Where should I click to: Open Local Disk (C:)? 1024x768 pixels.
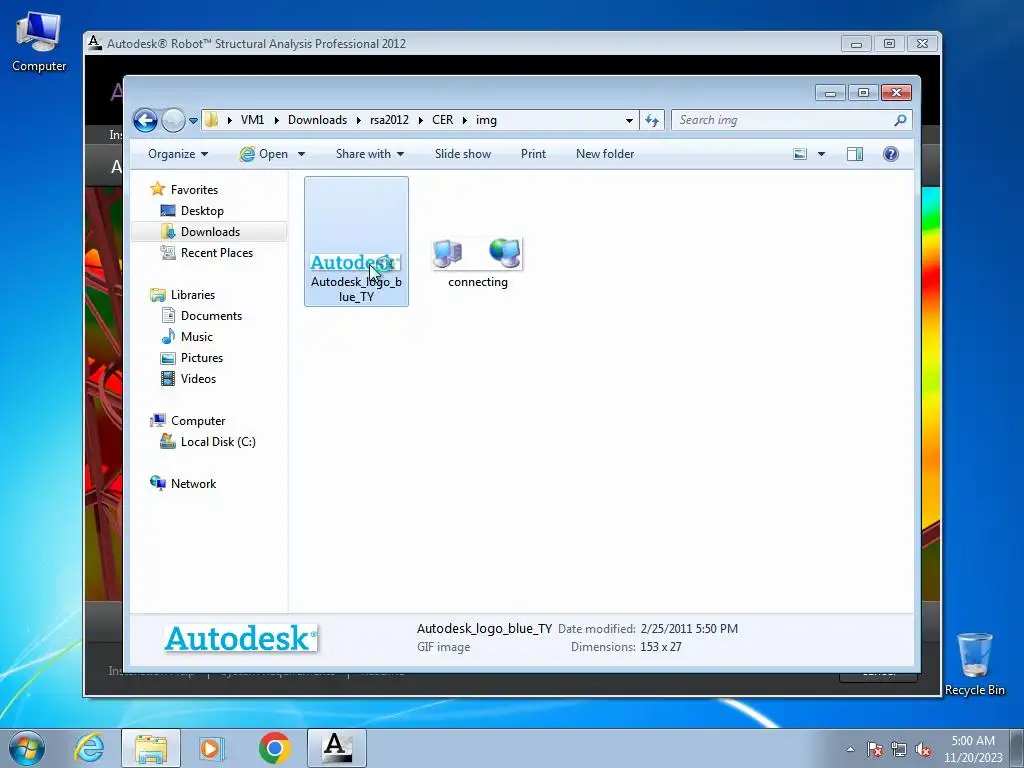pos(218,442)
